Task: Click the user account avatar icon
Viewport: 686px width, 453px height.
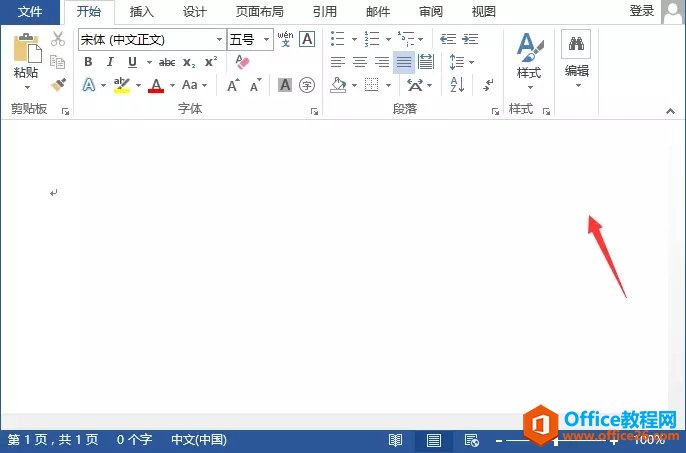Action: click(x=672, y=12)
